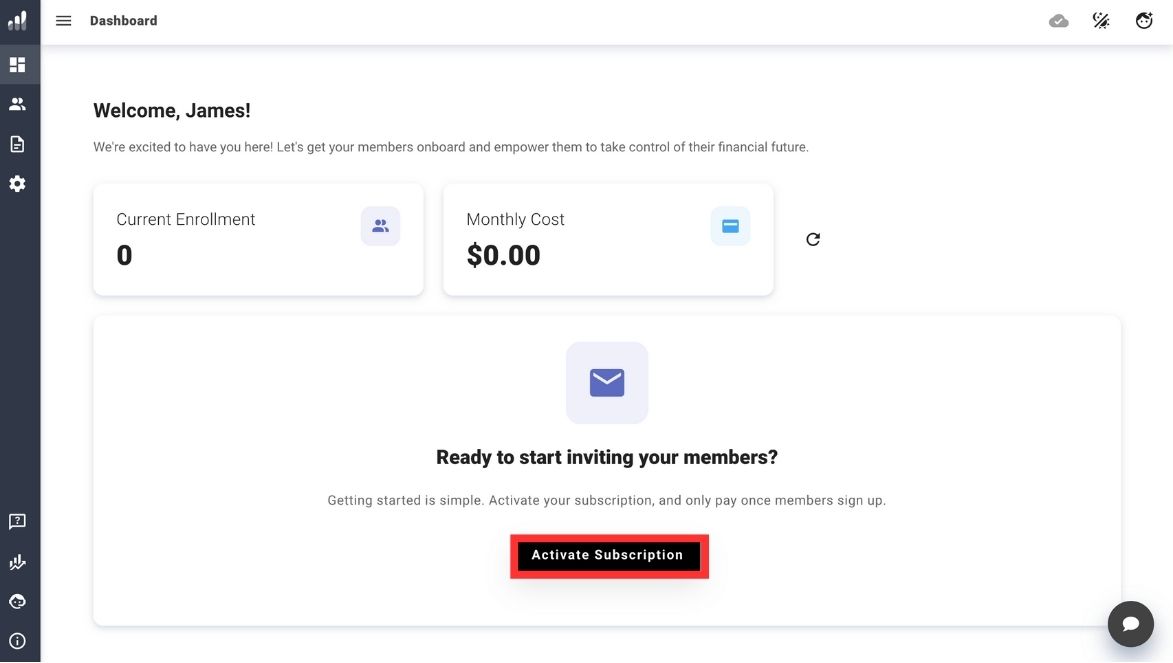Image resolution: width=1173 pixels, height=663 pixels.
Task: Check cloud sync status icon
Action: [1059, 20]
